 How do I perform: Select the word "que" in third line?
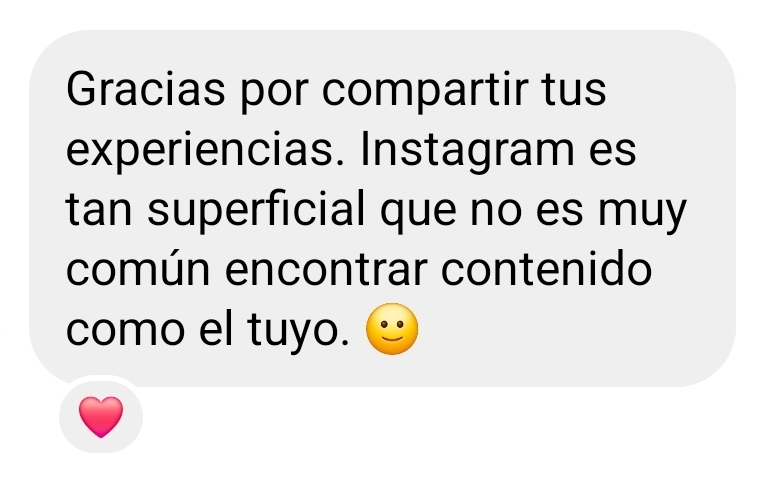tap(418, 213)
